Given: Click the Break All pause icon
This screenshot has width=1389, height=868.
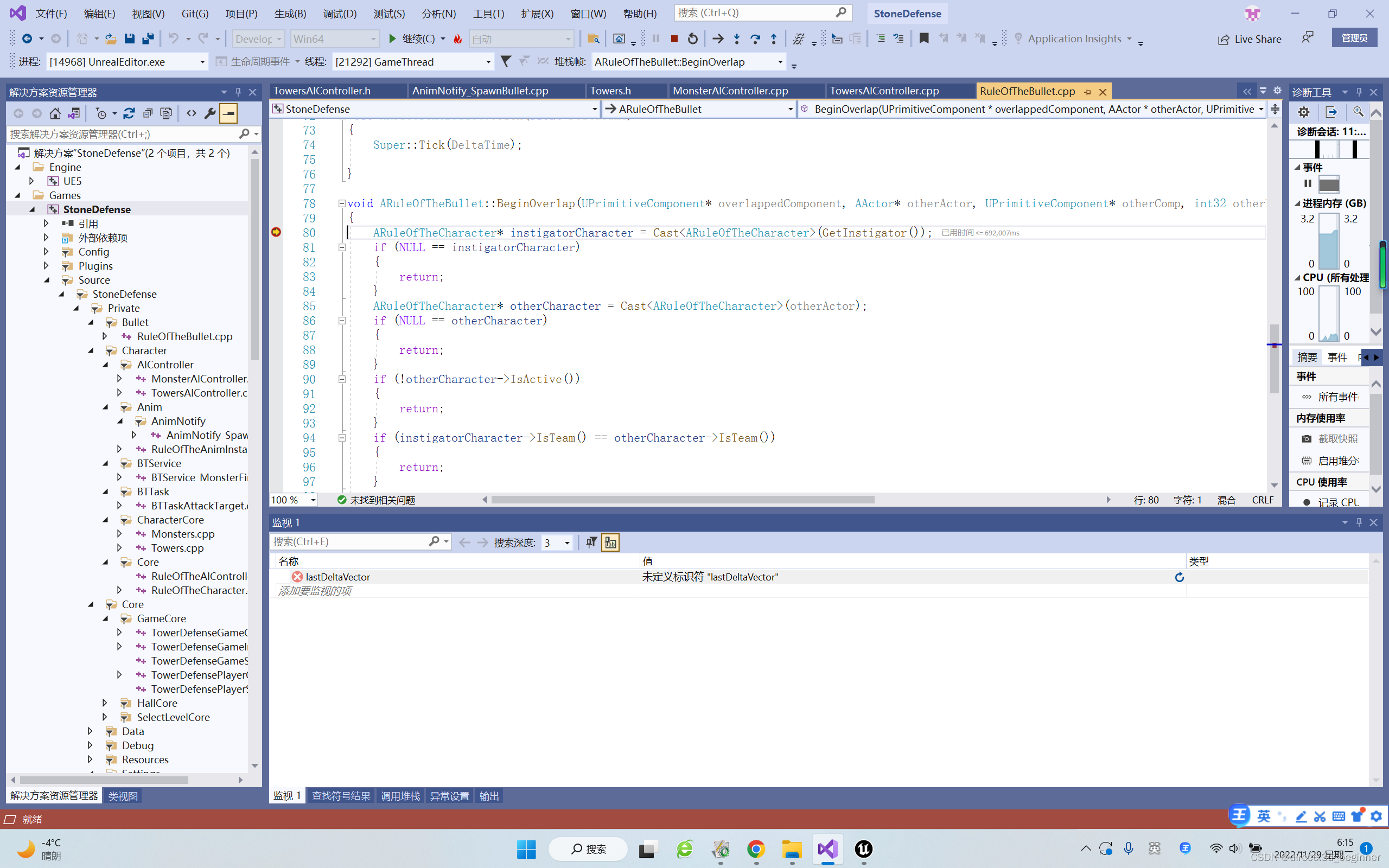Looking at the screenshot, I should pyautogui.click(x=656, y=39).
